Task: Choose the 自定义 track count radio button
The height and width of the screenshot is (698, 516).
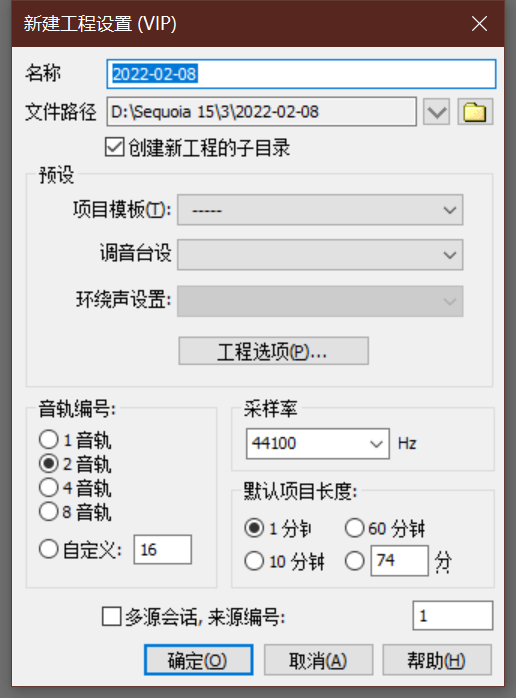Action: click(49, 549)
